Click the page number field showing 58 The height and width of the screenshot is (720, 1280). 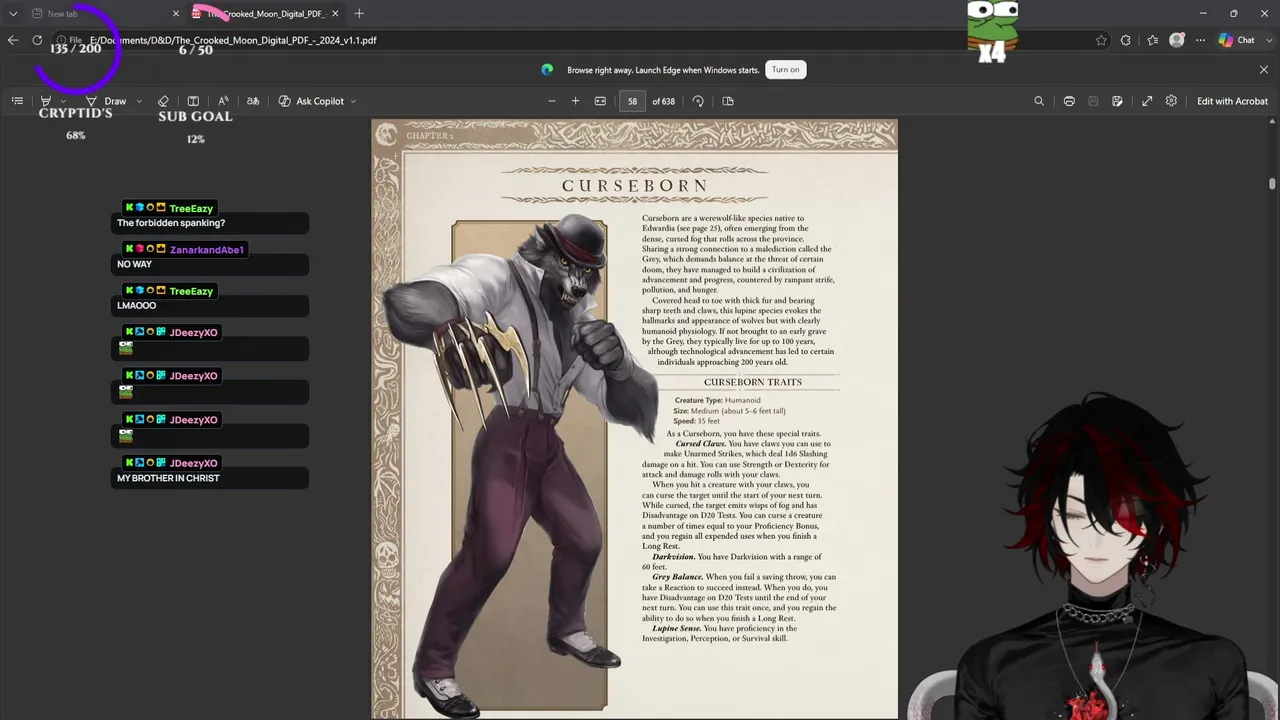(632, 101)
